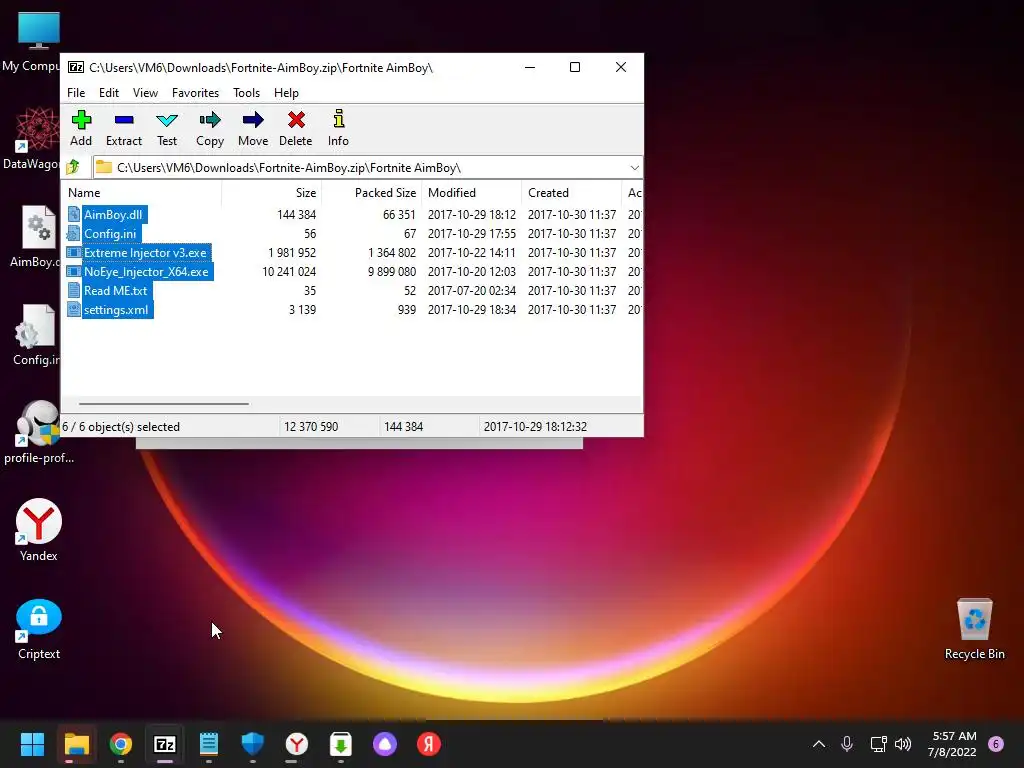Open the Tools menu

[247, 93]
